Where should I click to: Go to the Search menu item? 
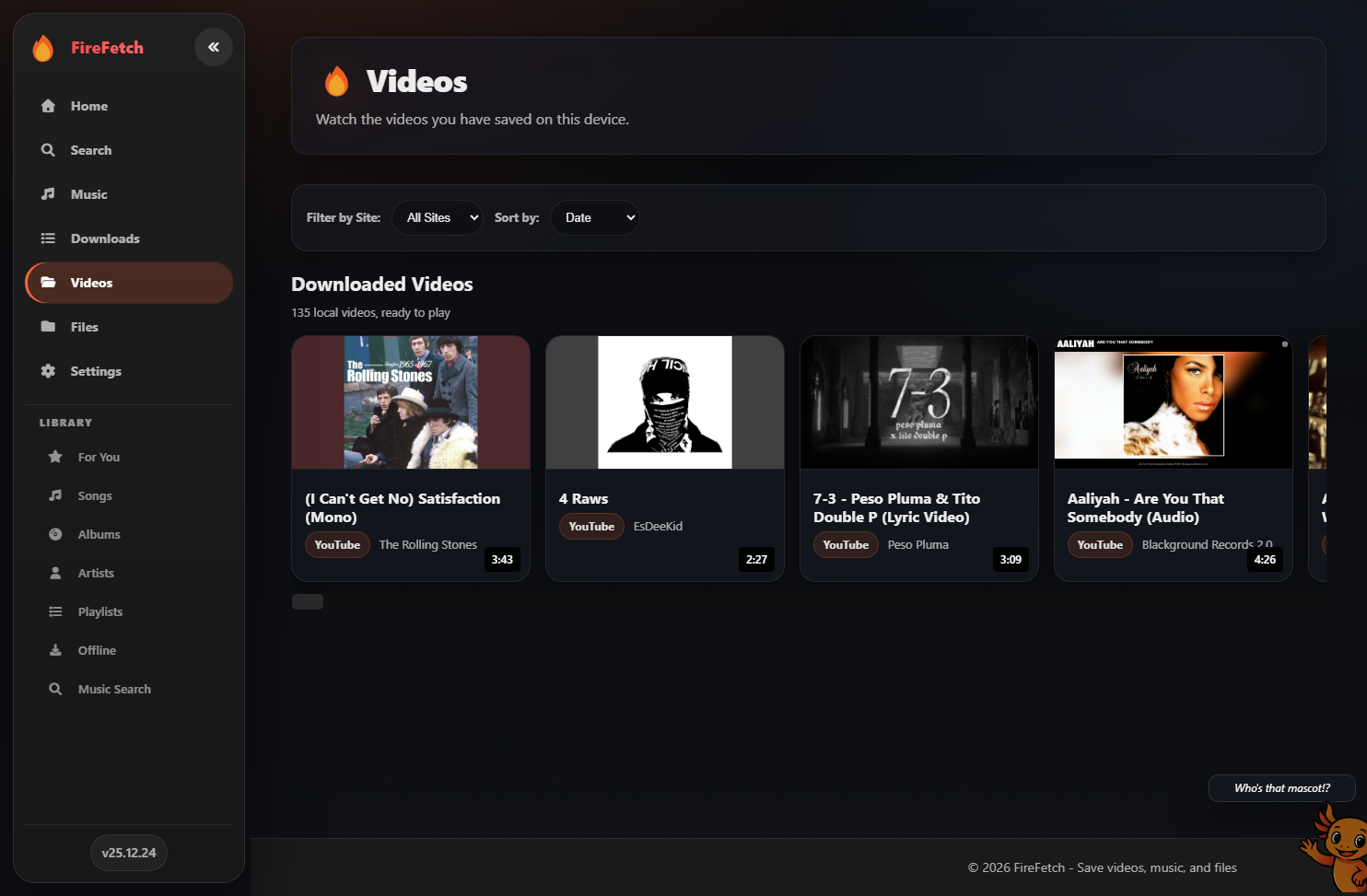click(x=129, y=150)
